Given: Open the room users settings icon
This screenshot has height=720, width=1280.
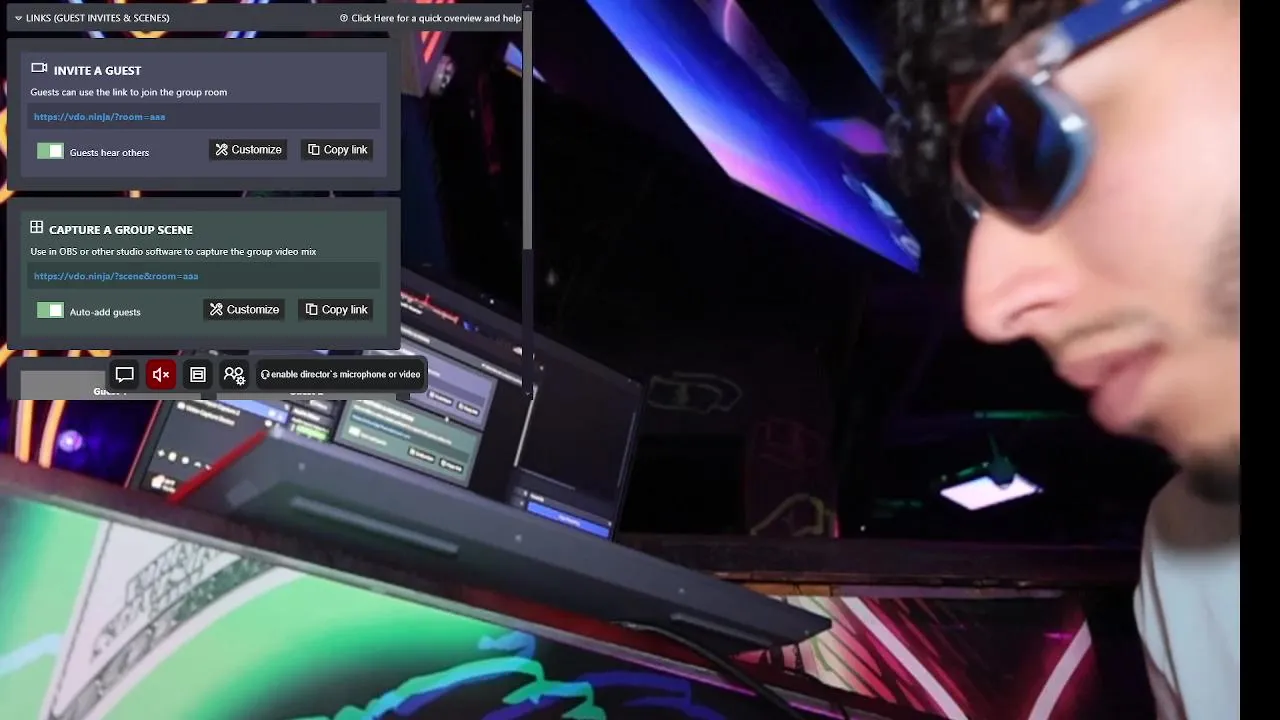Looking at the screenshot, I should [x=234, y=375].
